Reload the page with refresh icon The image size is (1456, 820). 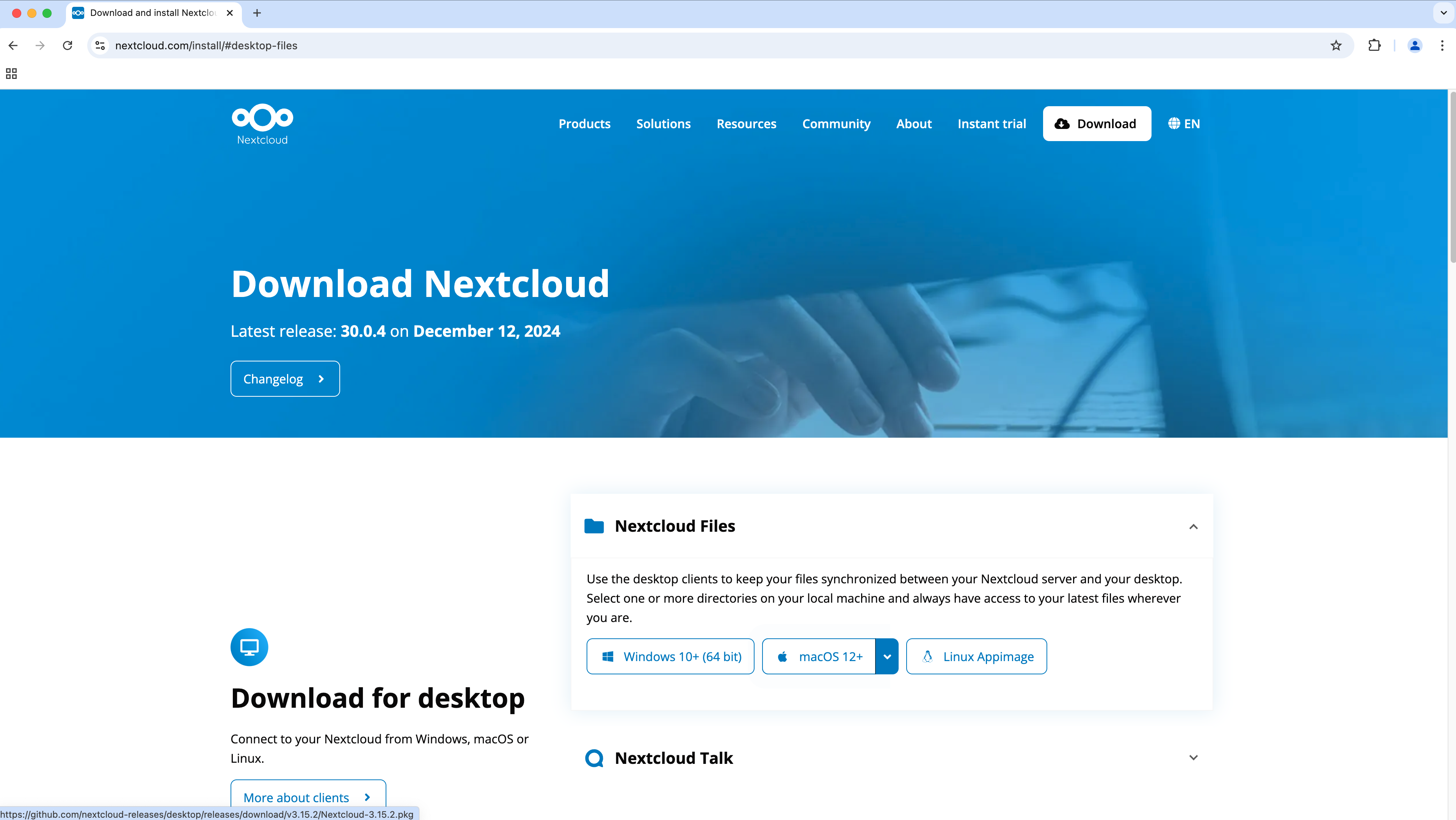click(67, 45)
